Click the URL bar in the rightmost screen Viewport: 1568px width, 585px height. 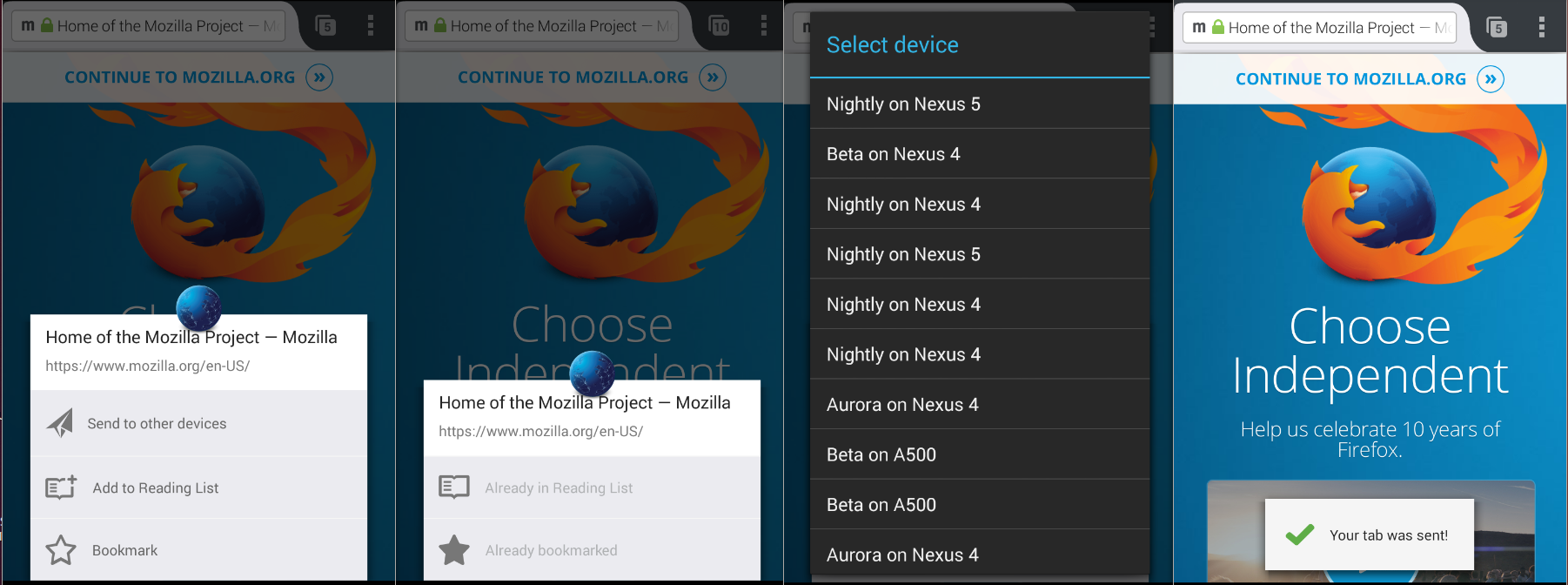[1318, 28]
